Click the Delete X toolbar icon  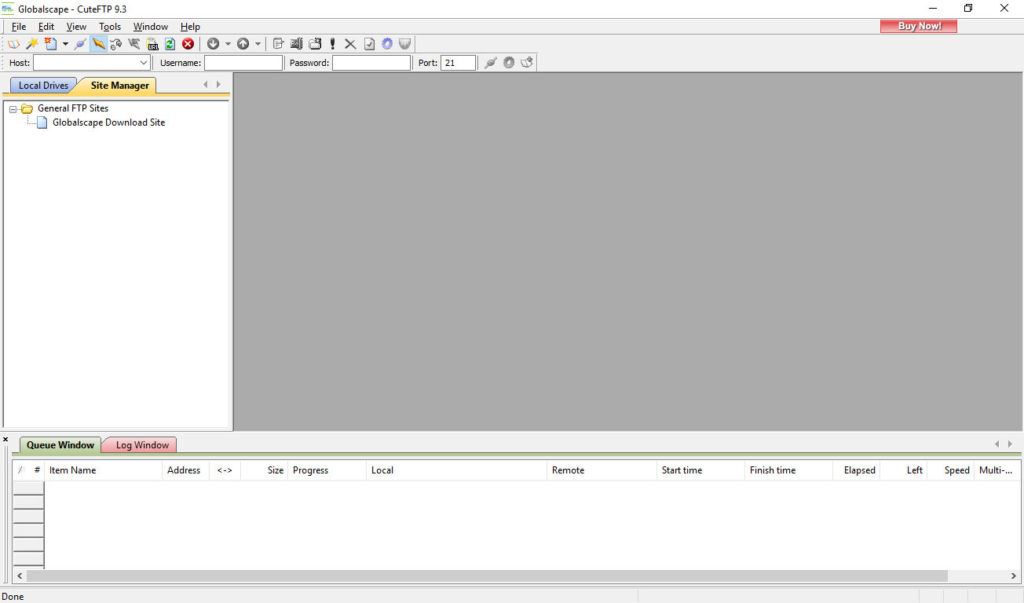coord(350,44)
